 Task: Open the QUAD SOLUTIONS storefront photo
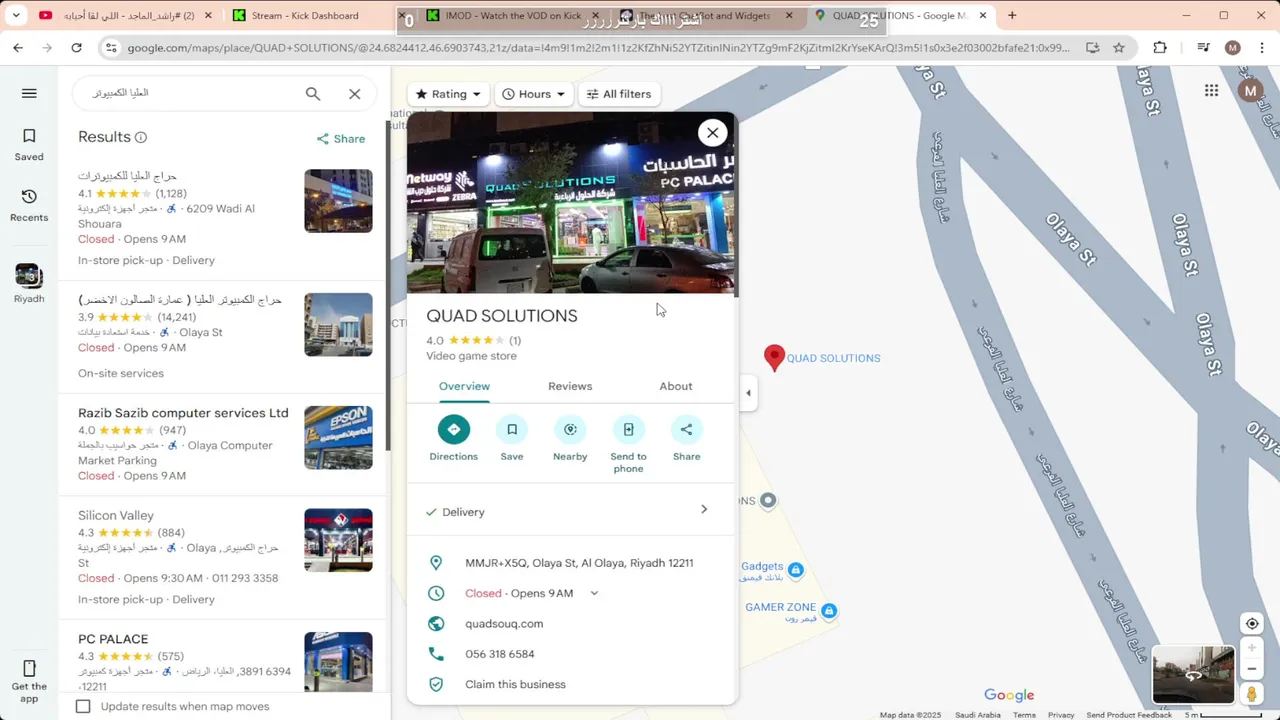tap(570, 203)
